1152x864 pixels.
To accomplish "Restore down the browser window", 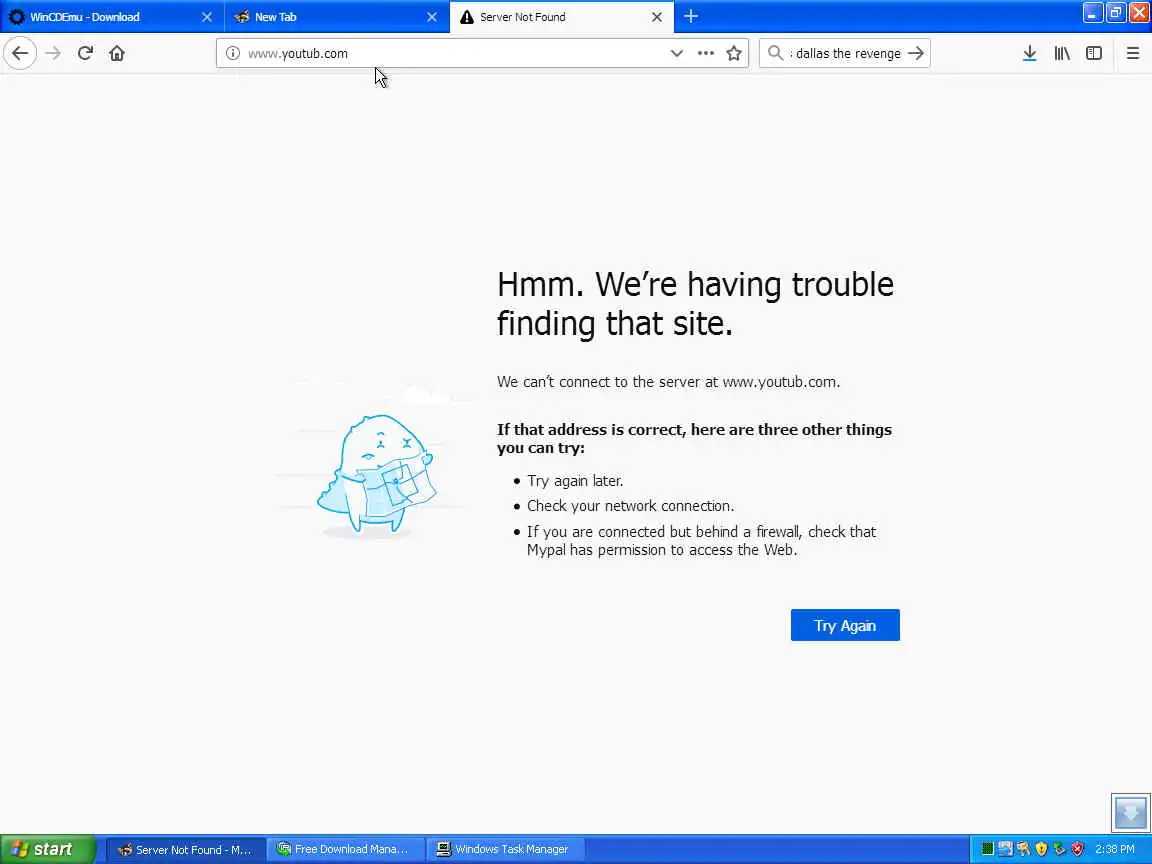I will [x=1115, y=13].
